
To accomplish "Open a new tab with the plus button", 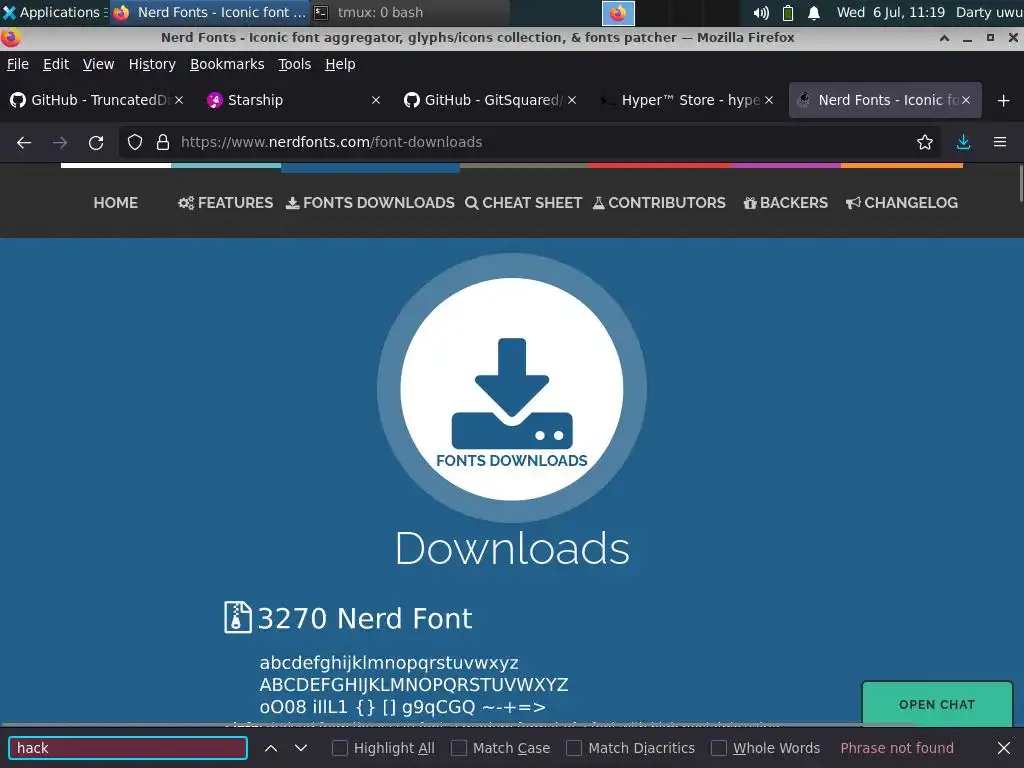I will (x=1004, y=101).
